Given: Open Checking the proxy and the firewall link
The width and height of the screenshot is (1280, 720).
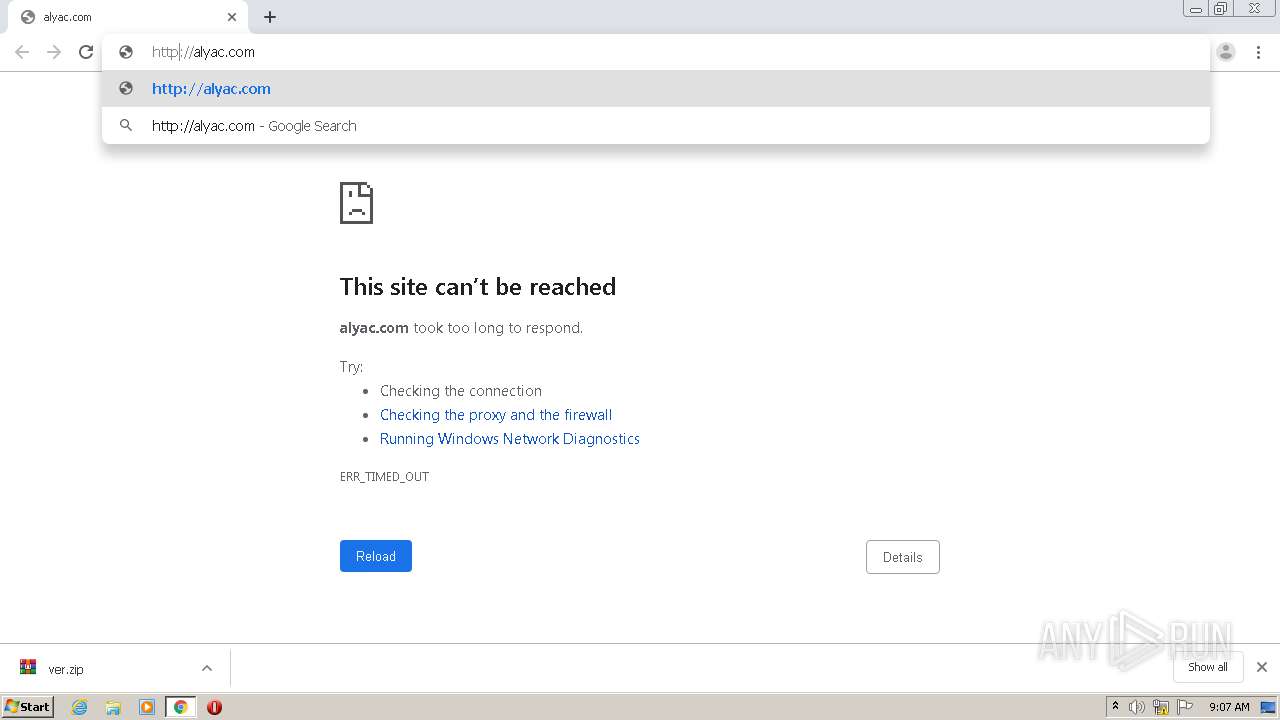Looking at the screenshot, I should (496, 415).
